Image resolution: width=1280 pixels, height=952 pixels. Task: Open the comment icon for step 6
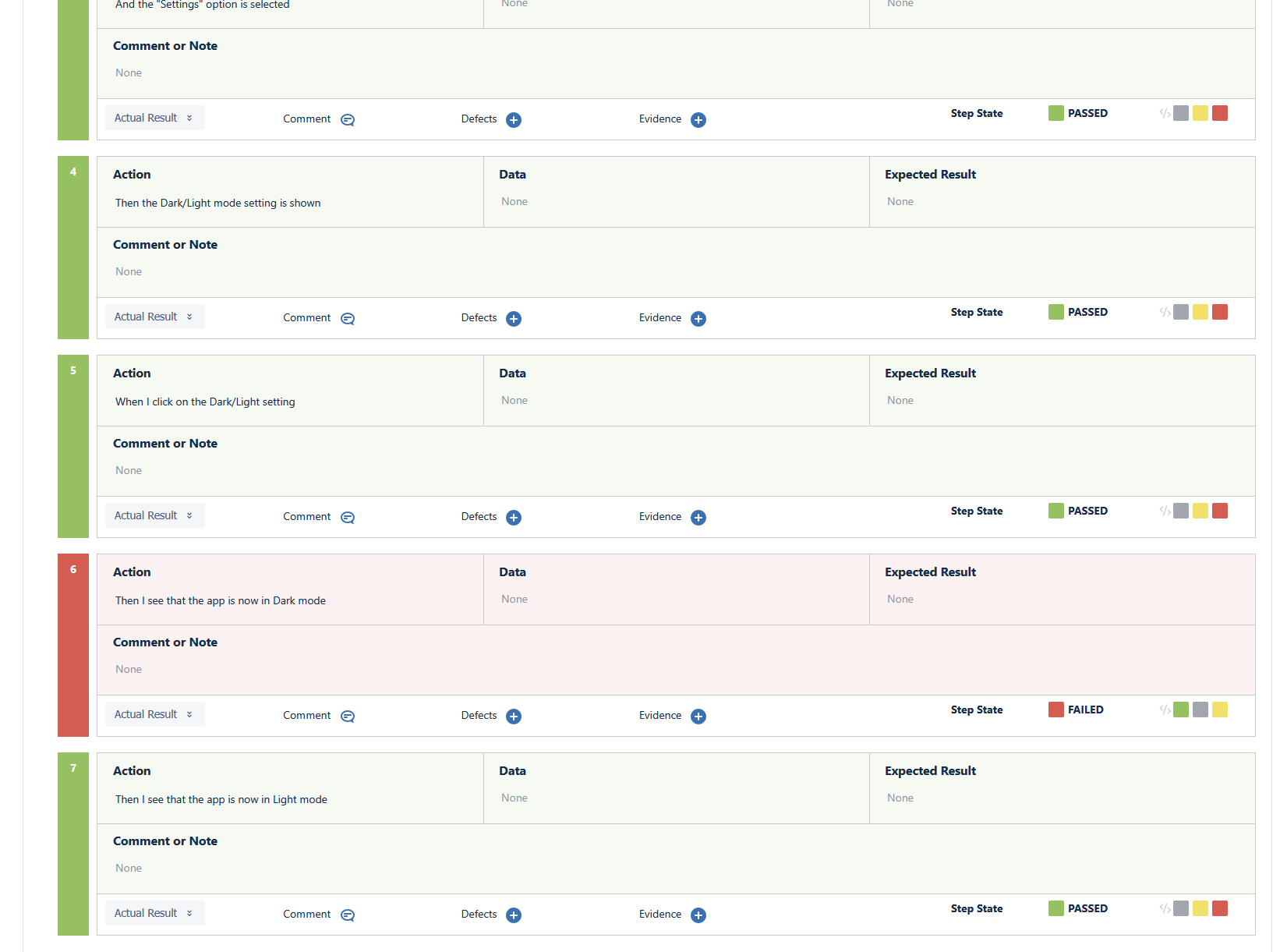[348, 716]
